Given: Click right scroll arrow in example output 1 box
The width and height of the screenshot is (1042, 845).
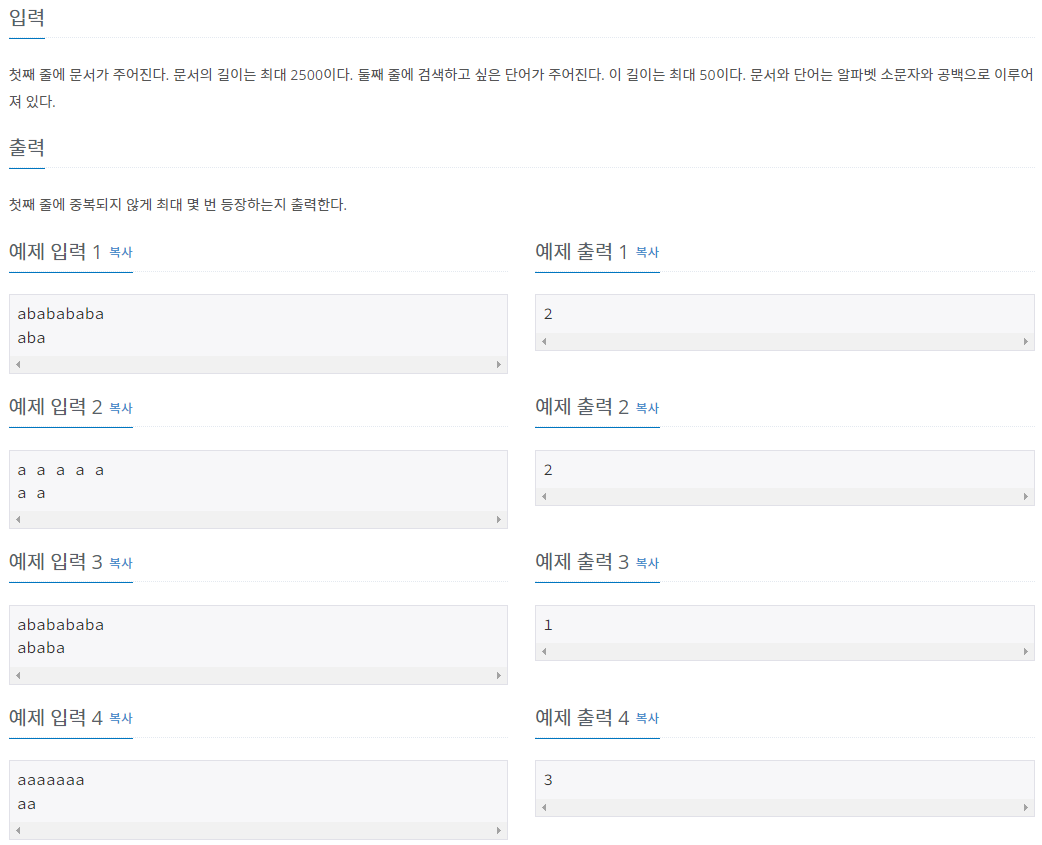Looking at the screenshot, I should pyautogui.click(x=1025, y=341).
